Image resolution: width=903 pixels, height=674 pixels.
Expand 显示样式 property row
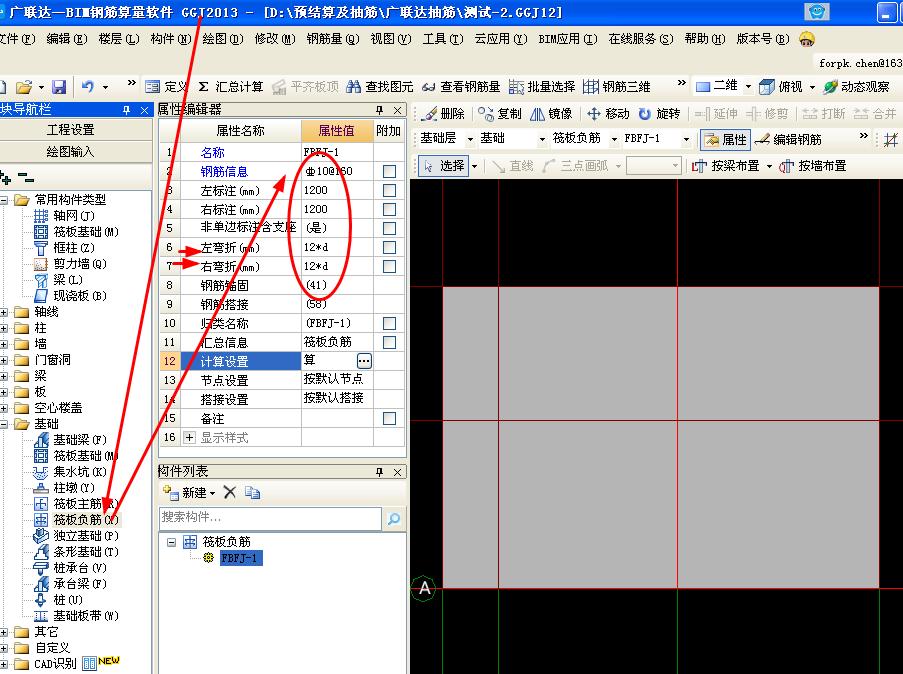pos(189,437)
